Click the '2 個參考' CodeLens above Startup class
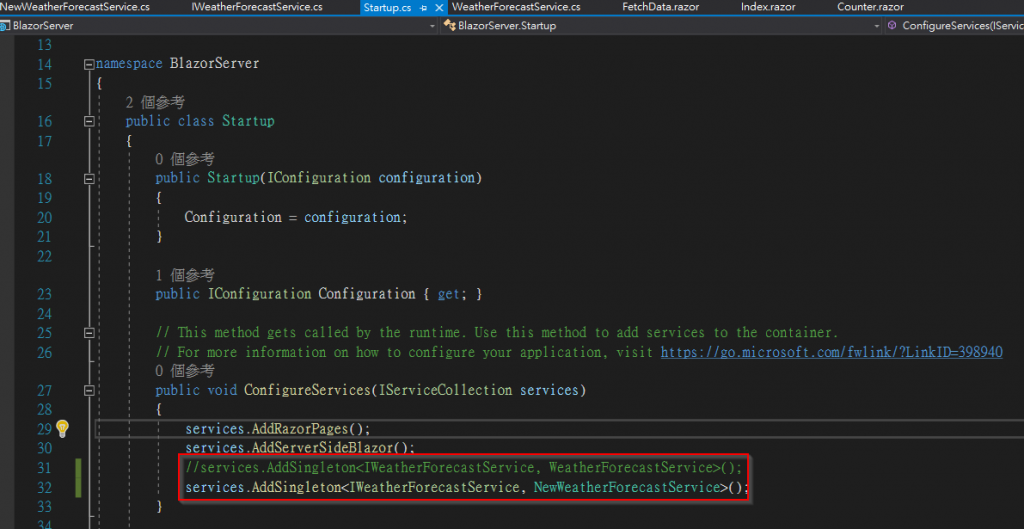 (x=155, y=103)
